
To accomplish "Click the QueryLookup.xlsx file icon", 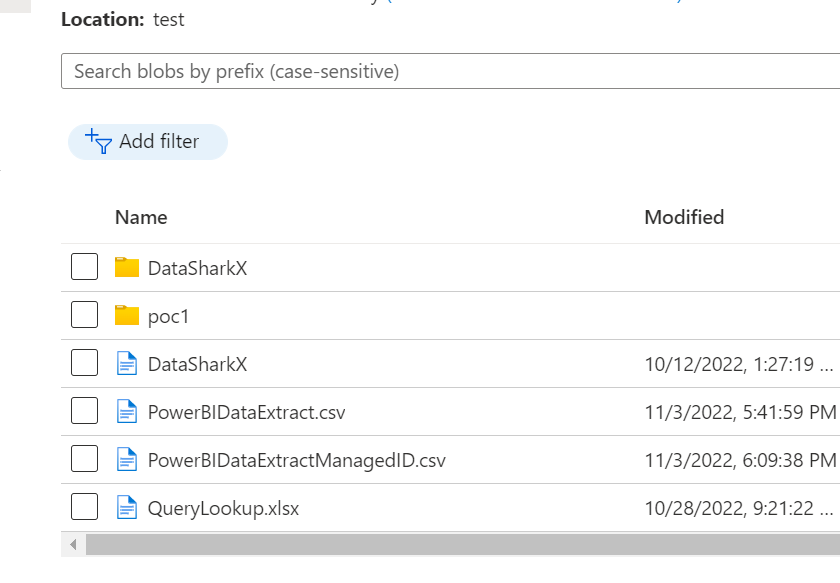I will coord(127,507).
